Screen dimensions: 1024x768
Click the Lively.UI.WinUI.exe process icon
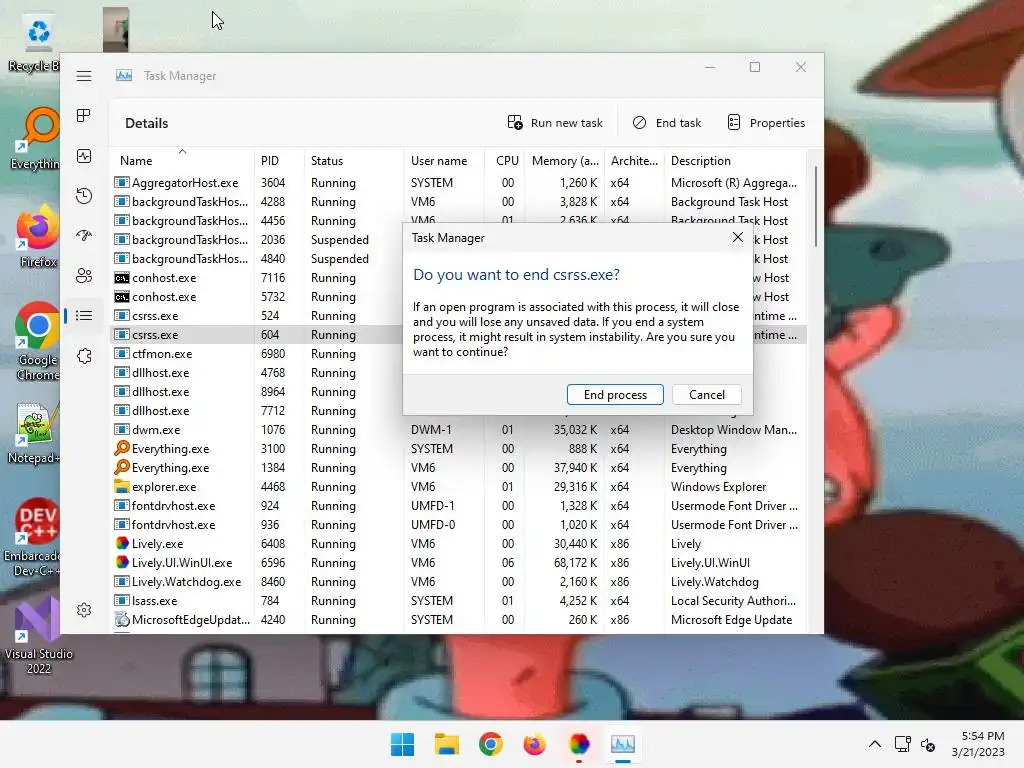coord(121,562)
